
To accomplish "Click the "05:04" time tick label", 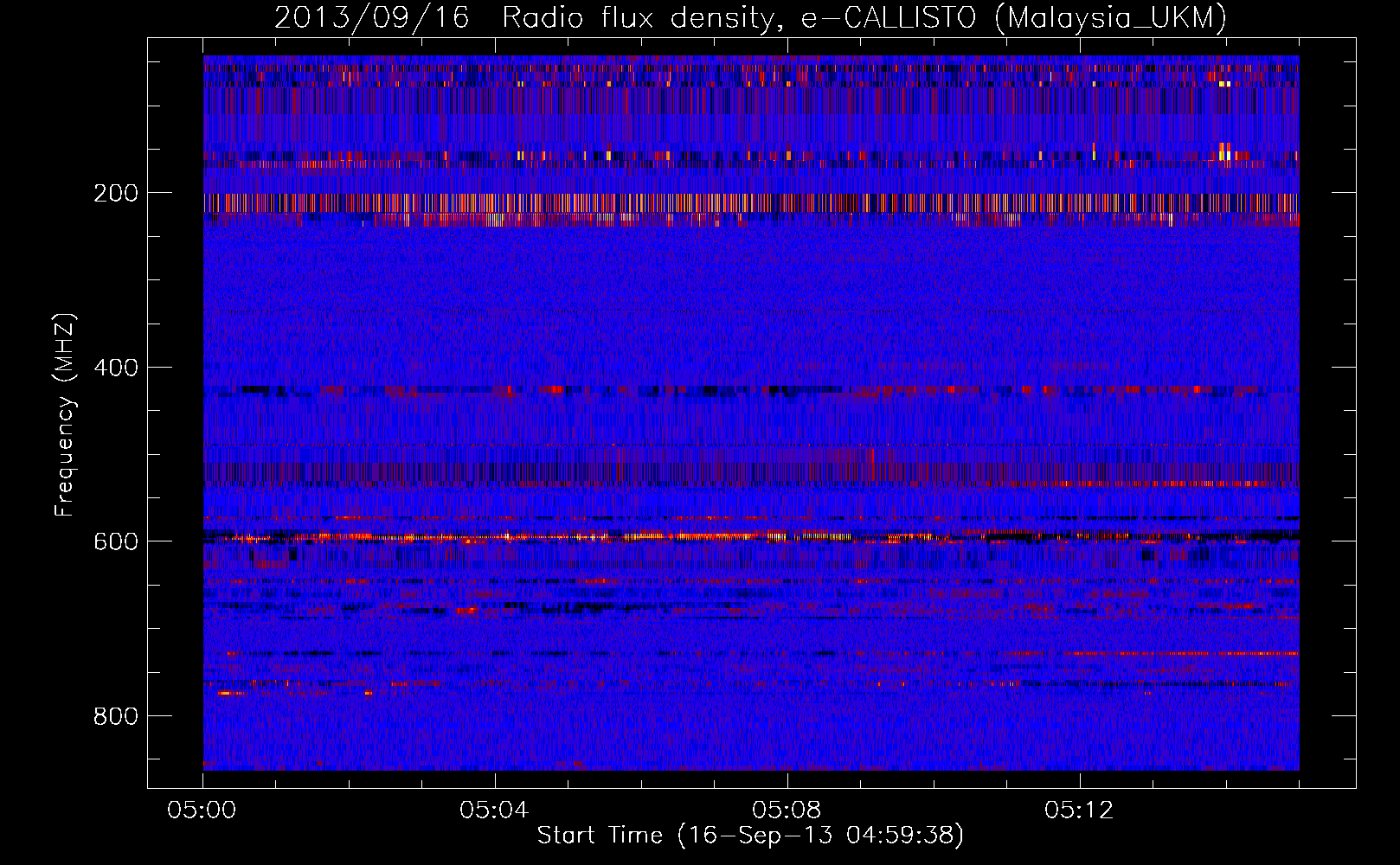I will point(495,811).
